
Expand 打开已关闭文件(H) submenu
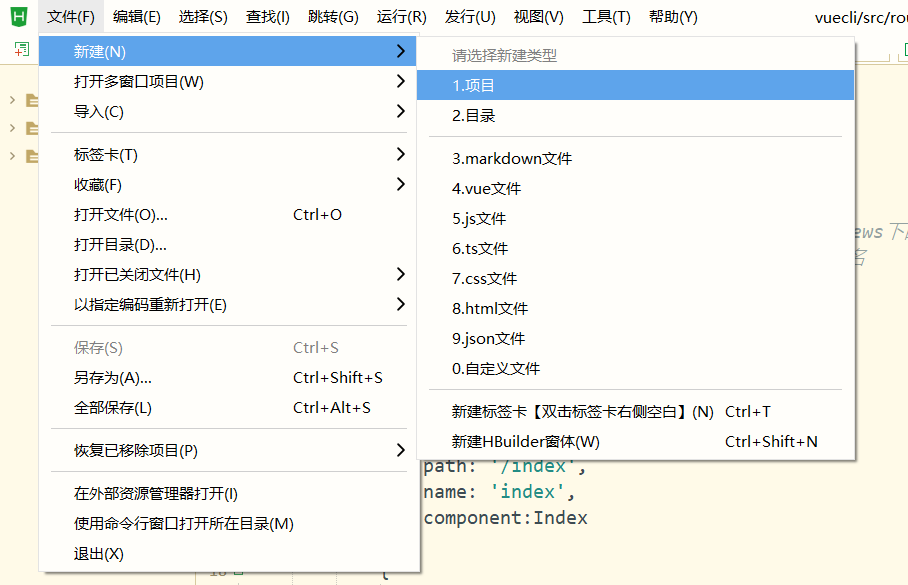pos(228,275)
